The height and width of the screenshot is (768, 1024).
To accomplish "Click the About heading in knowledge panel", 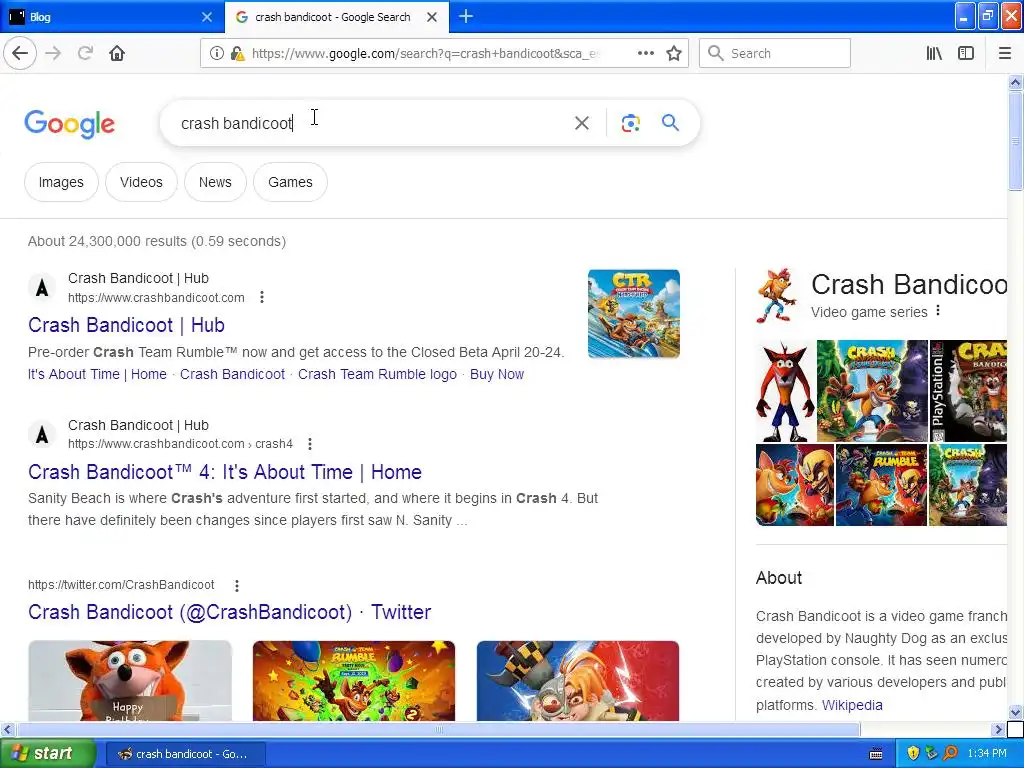I will pos(779,577).
